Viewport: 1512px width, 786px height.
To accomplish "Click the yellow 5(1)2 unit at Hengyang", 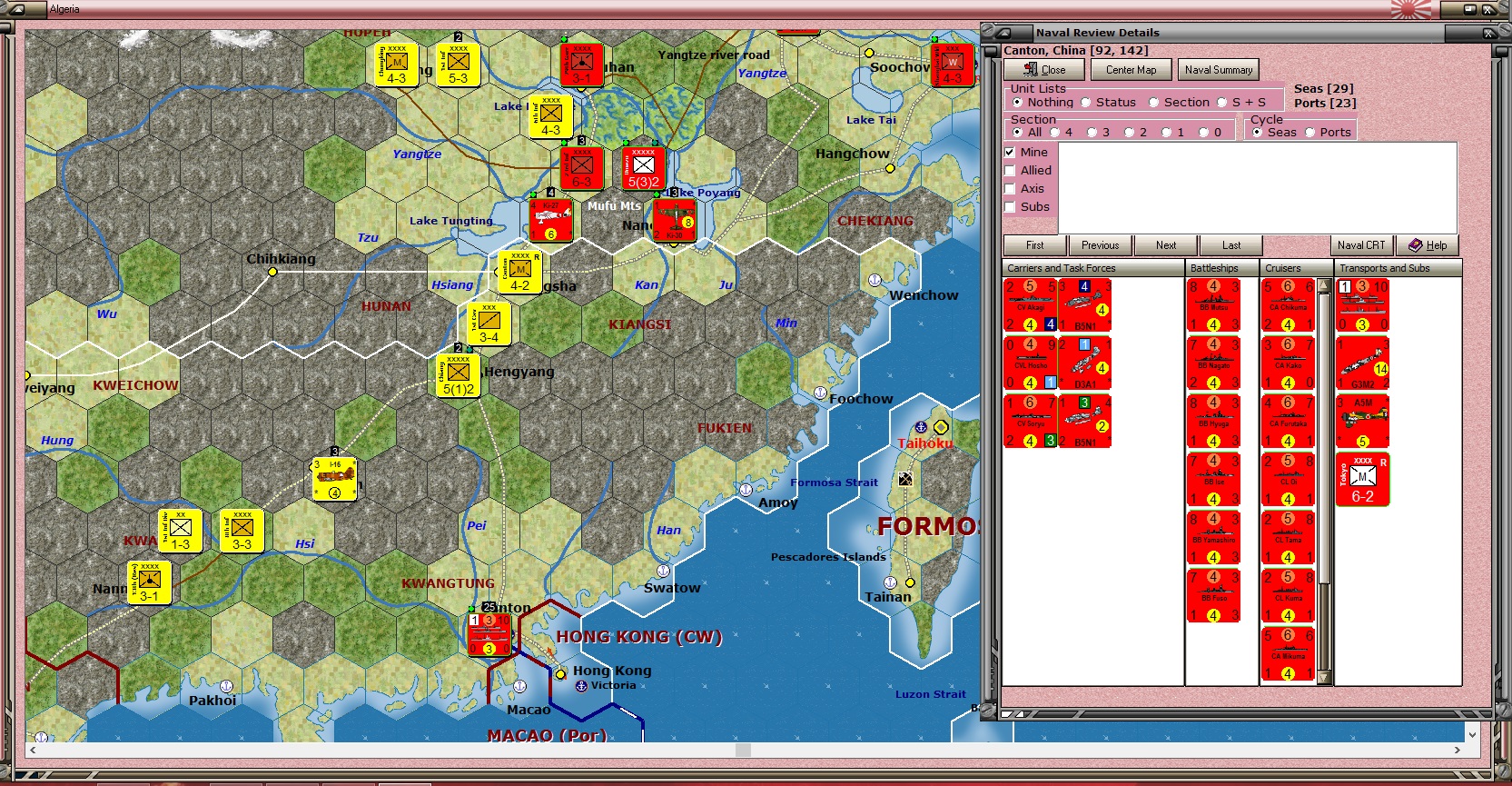I will point(459,373).
